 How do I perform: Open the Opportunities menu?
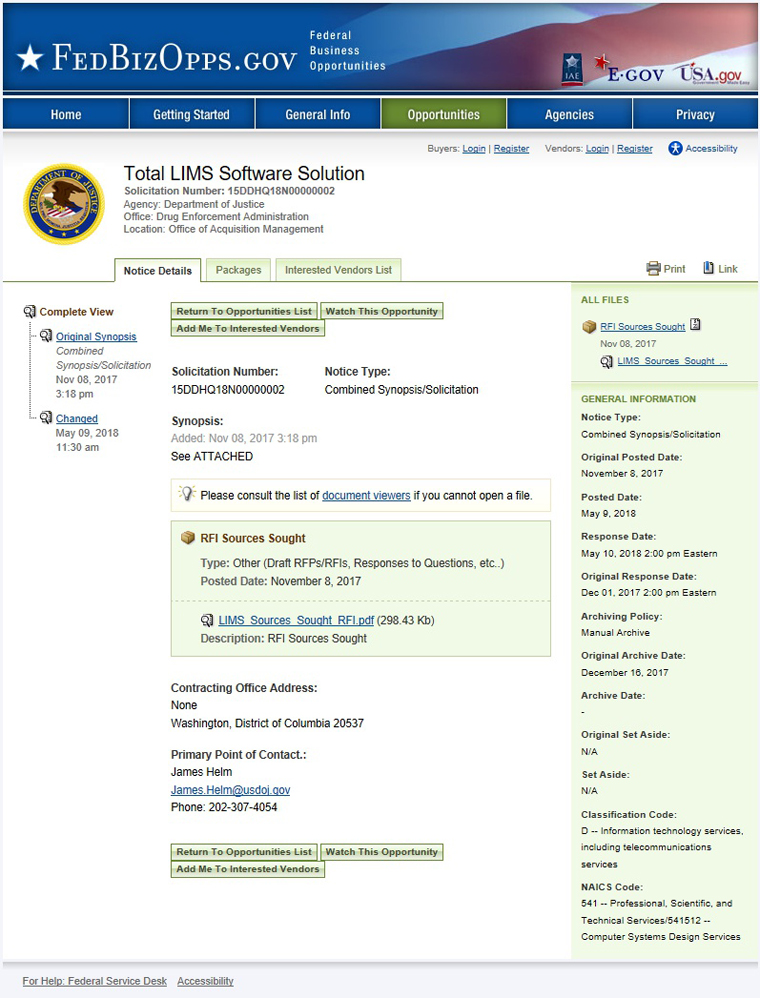point(443,115)
